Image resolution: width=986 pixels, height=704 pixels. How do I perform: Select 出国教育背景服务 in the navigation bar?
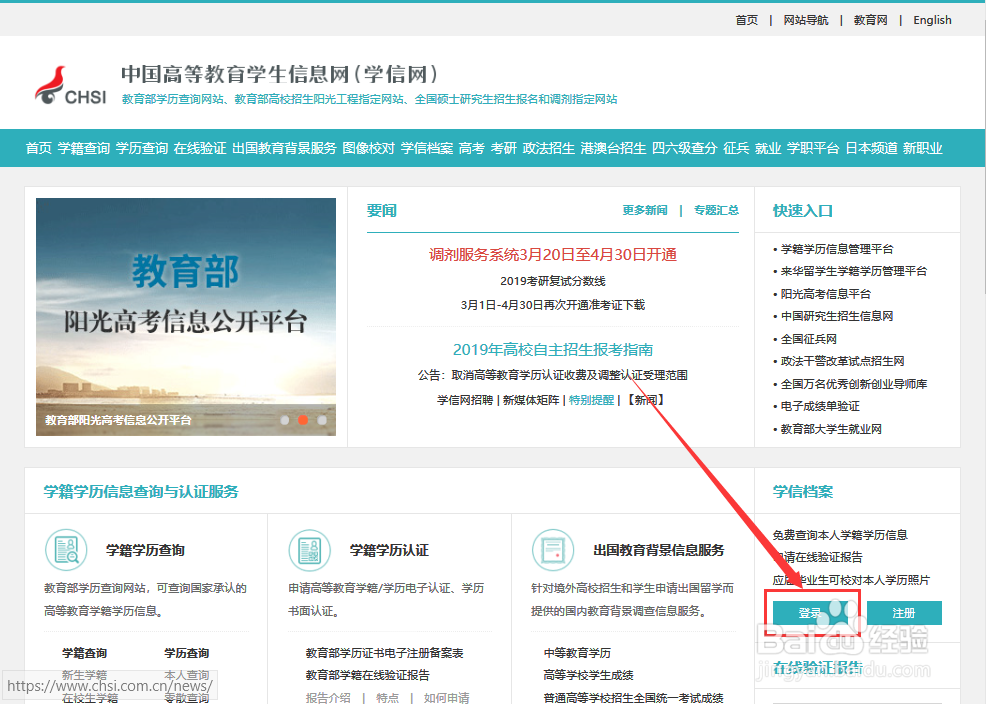(x=284, y=148)
